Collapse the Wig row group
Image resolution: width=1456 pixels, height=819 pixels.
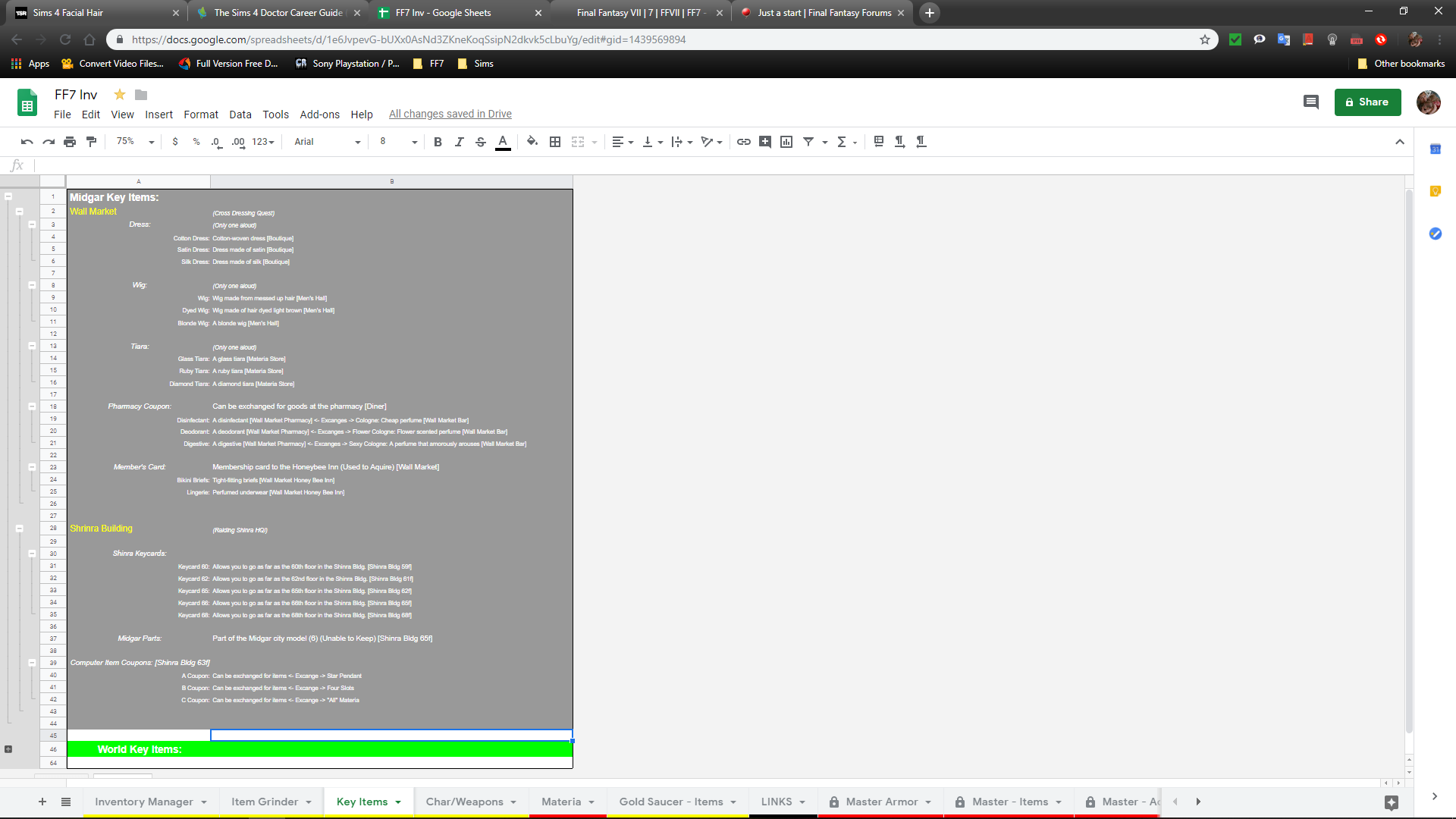32,285
